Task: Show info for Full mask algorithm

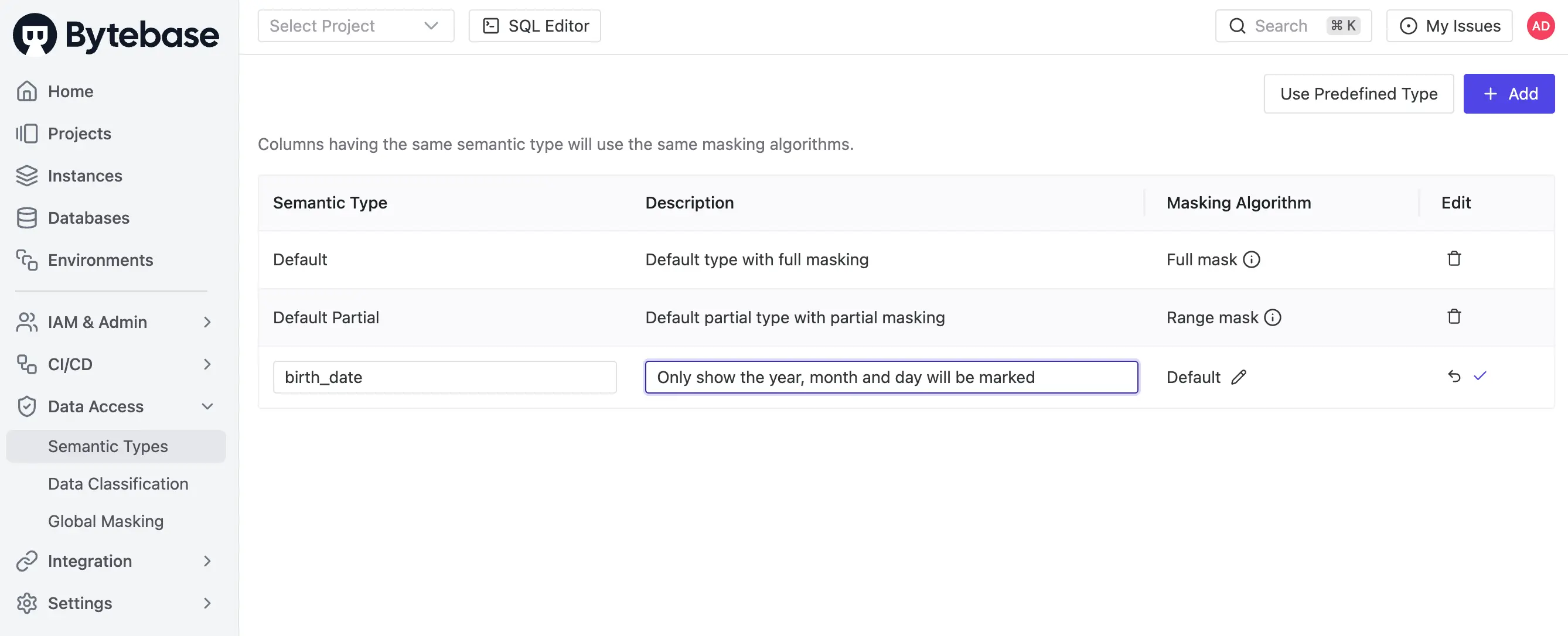Action: (1252, 259)
